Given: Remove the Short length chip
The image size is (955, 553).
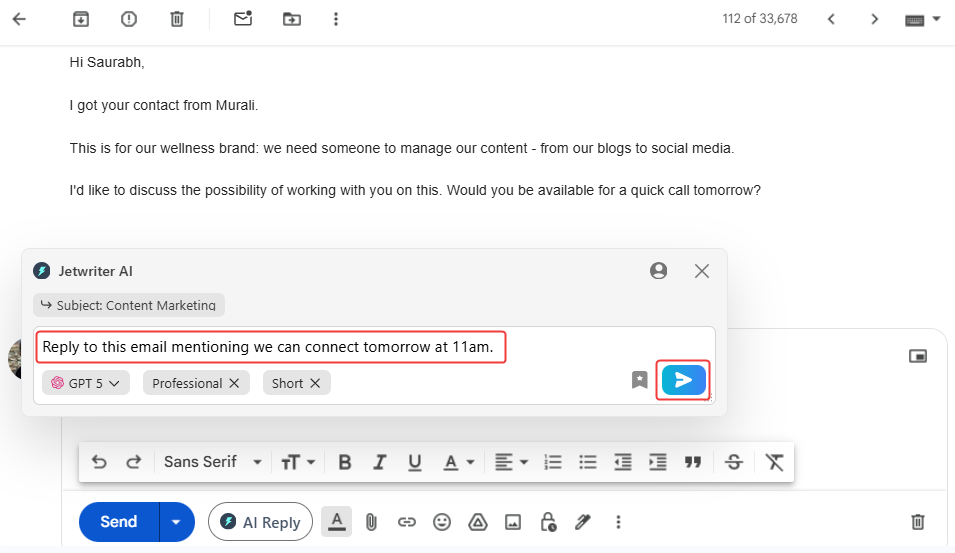Looking at the screenshot, I should (315, 383).
